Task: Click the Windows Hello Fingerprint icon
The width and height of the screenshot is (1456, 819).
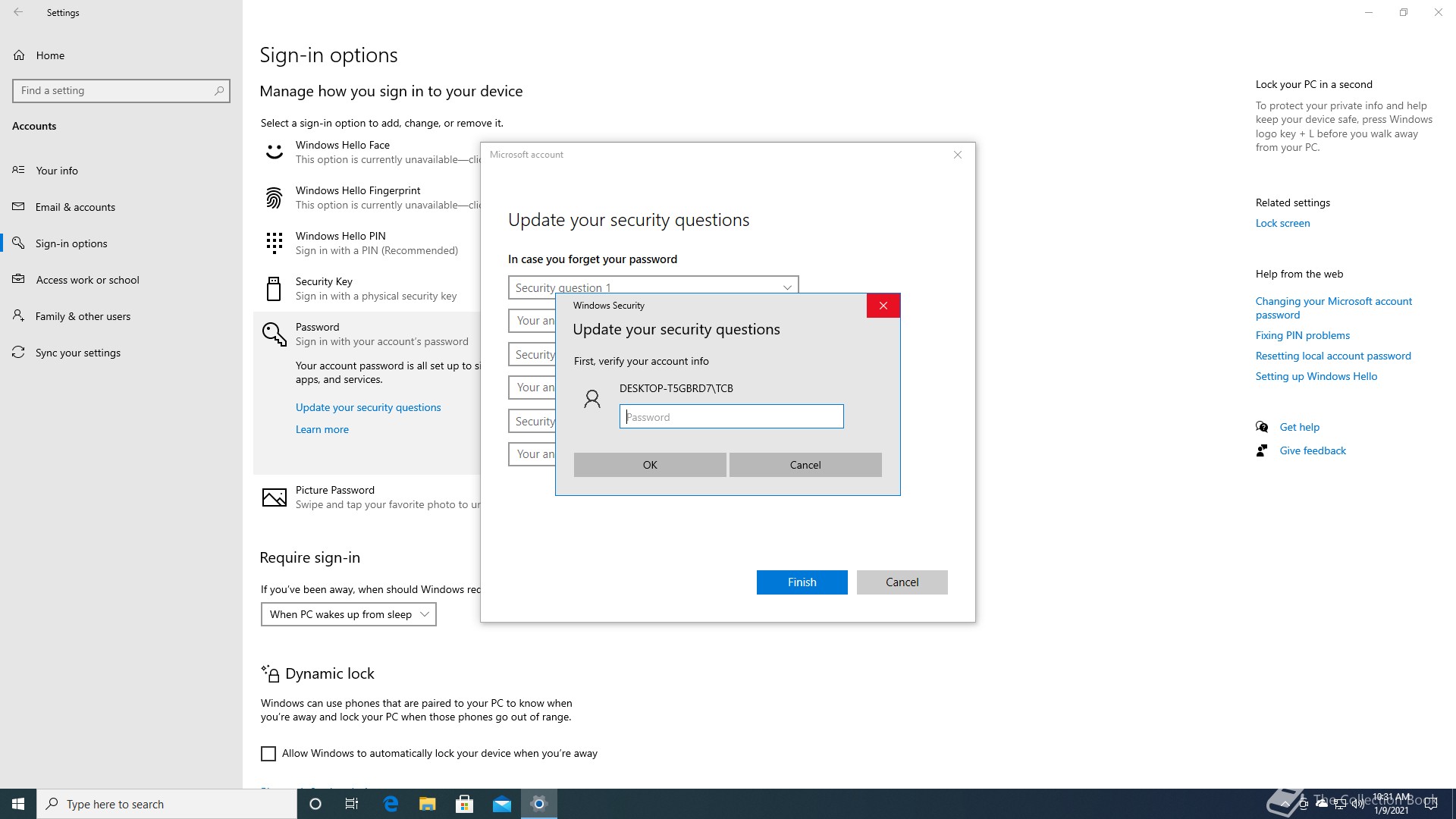Action: tap(274, 198)
